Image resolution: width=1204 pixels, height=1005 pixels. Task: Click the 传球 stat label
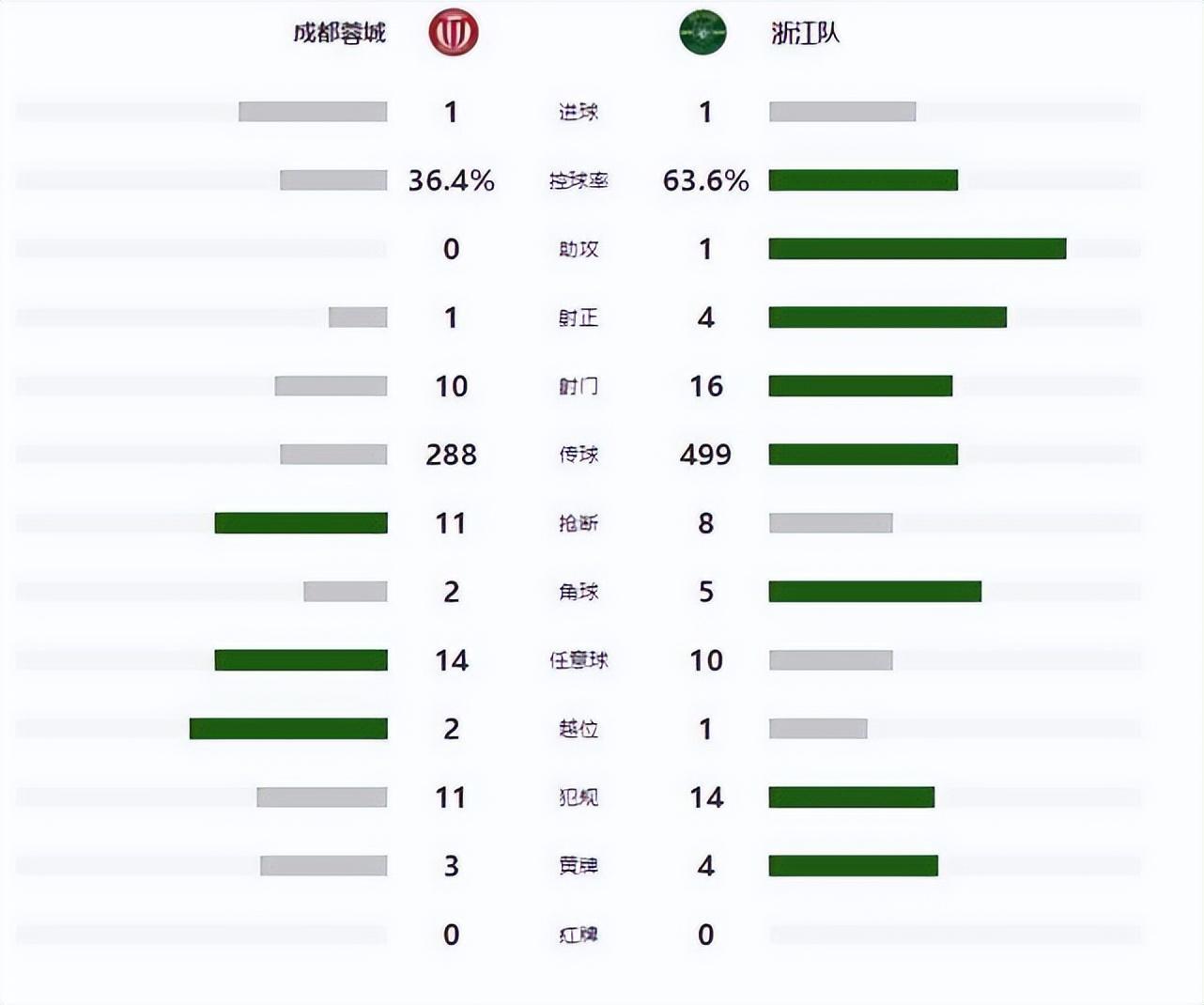coord(579,455)
